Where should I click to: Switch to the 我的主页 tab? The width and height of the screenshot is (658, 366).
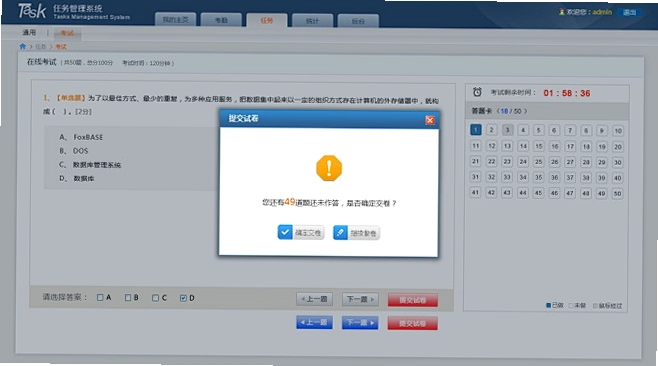[175, 20]
